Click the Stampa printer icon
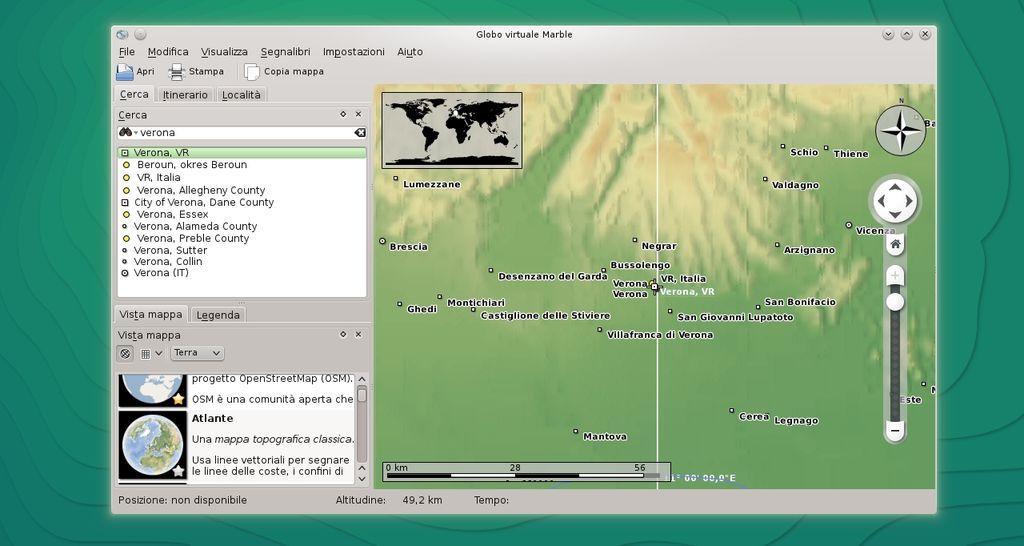Image resolution: width=1024 pixels, height=546 pixels. pyautogui.click(x=177, y=72)
